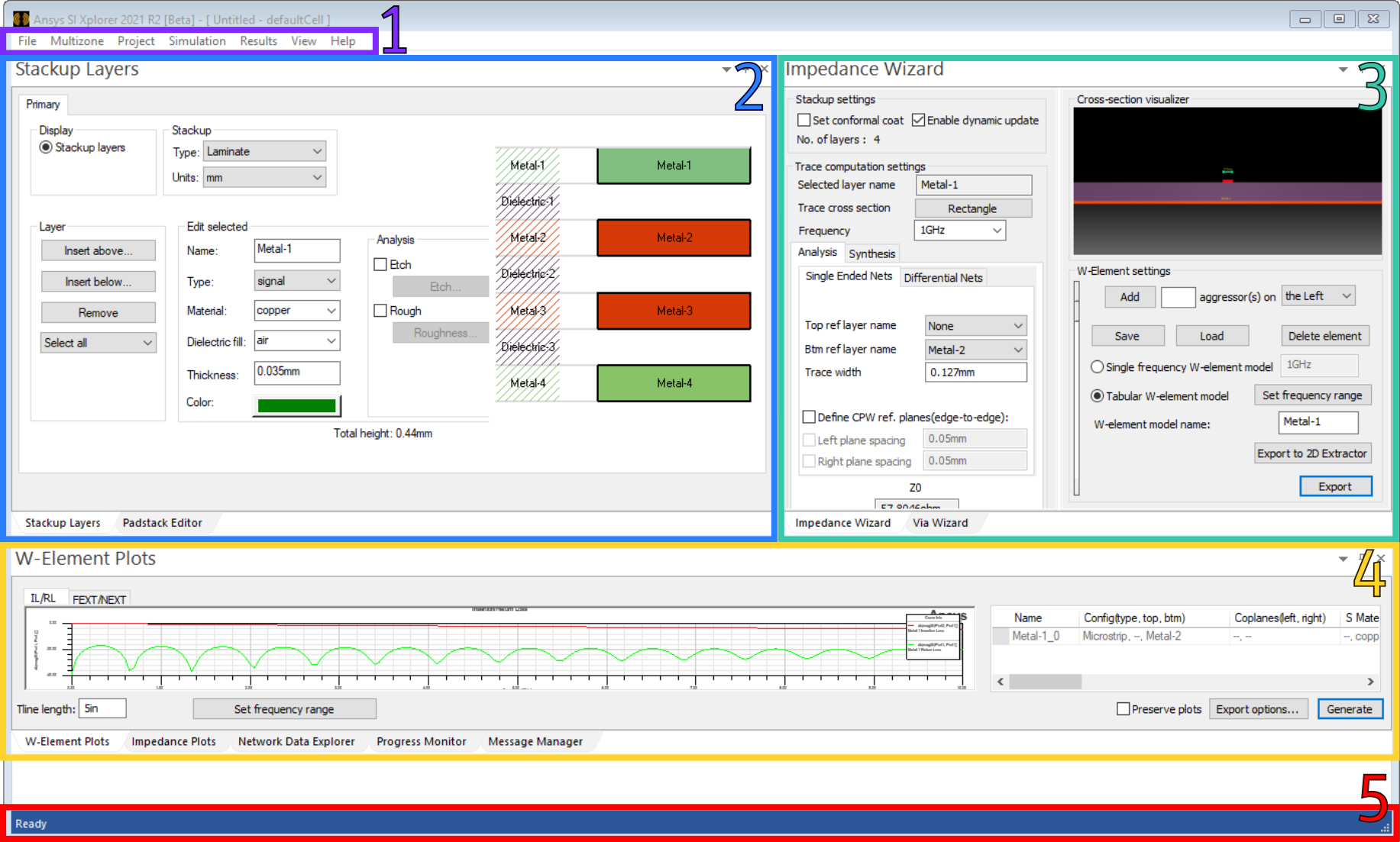Screen dimensions: 1400x842
Task: Select Single frequency W-element model option
Action: 1098,367
